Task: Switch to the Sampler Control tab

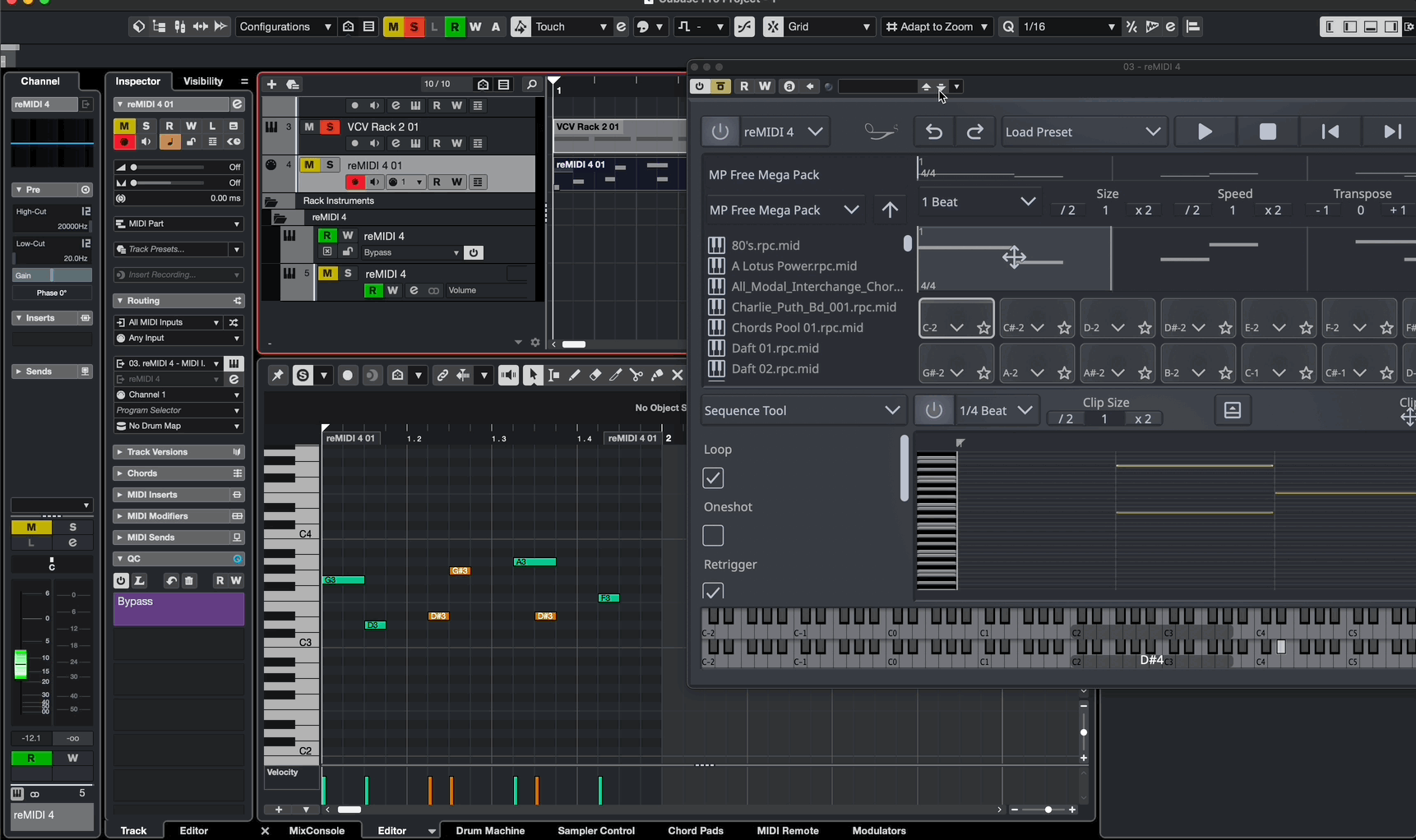Action: click(596, 831)
